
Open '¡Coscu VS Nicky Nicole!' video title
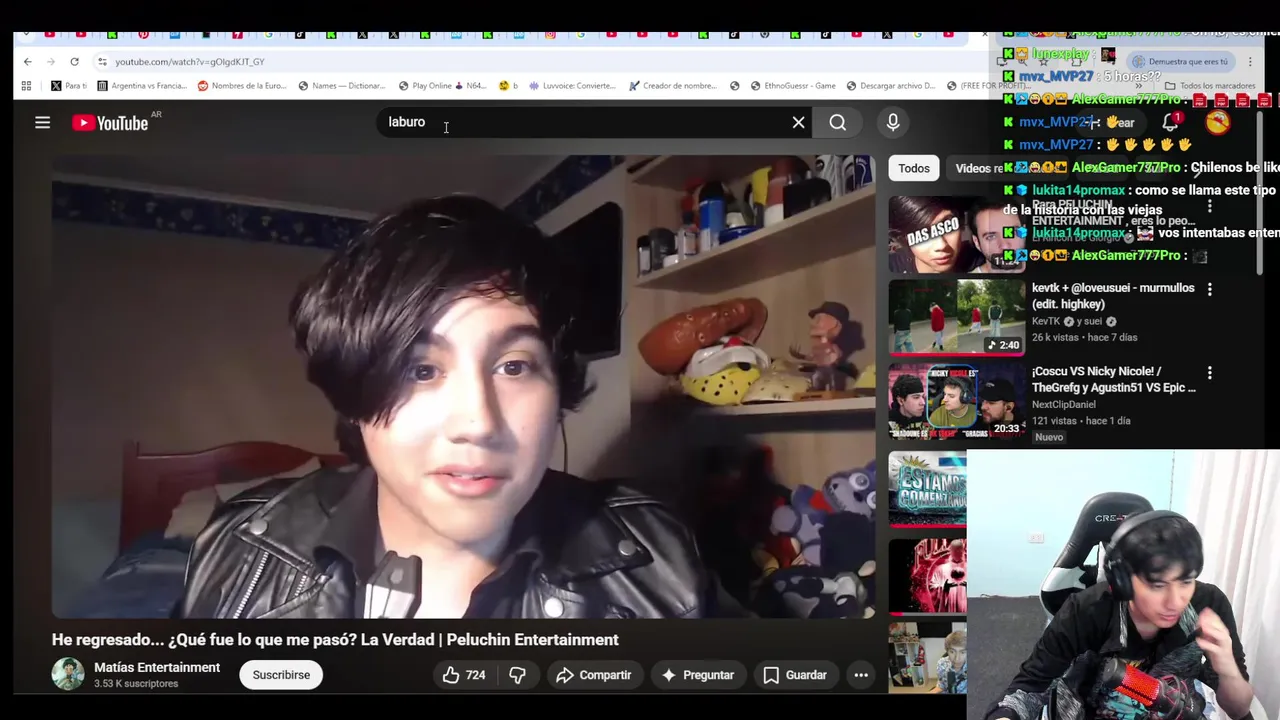point(1113,380)
